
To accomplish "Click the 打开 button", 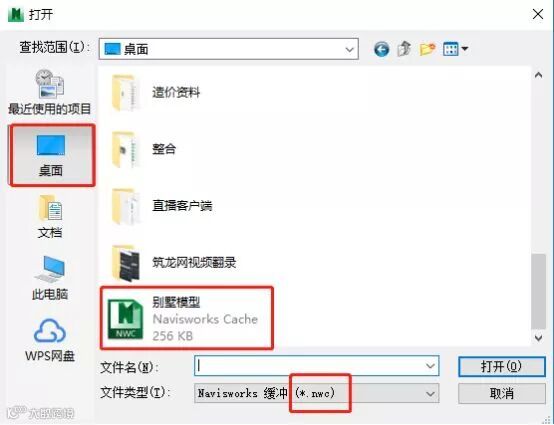I will [x=502, y=366].
